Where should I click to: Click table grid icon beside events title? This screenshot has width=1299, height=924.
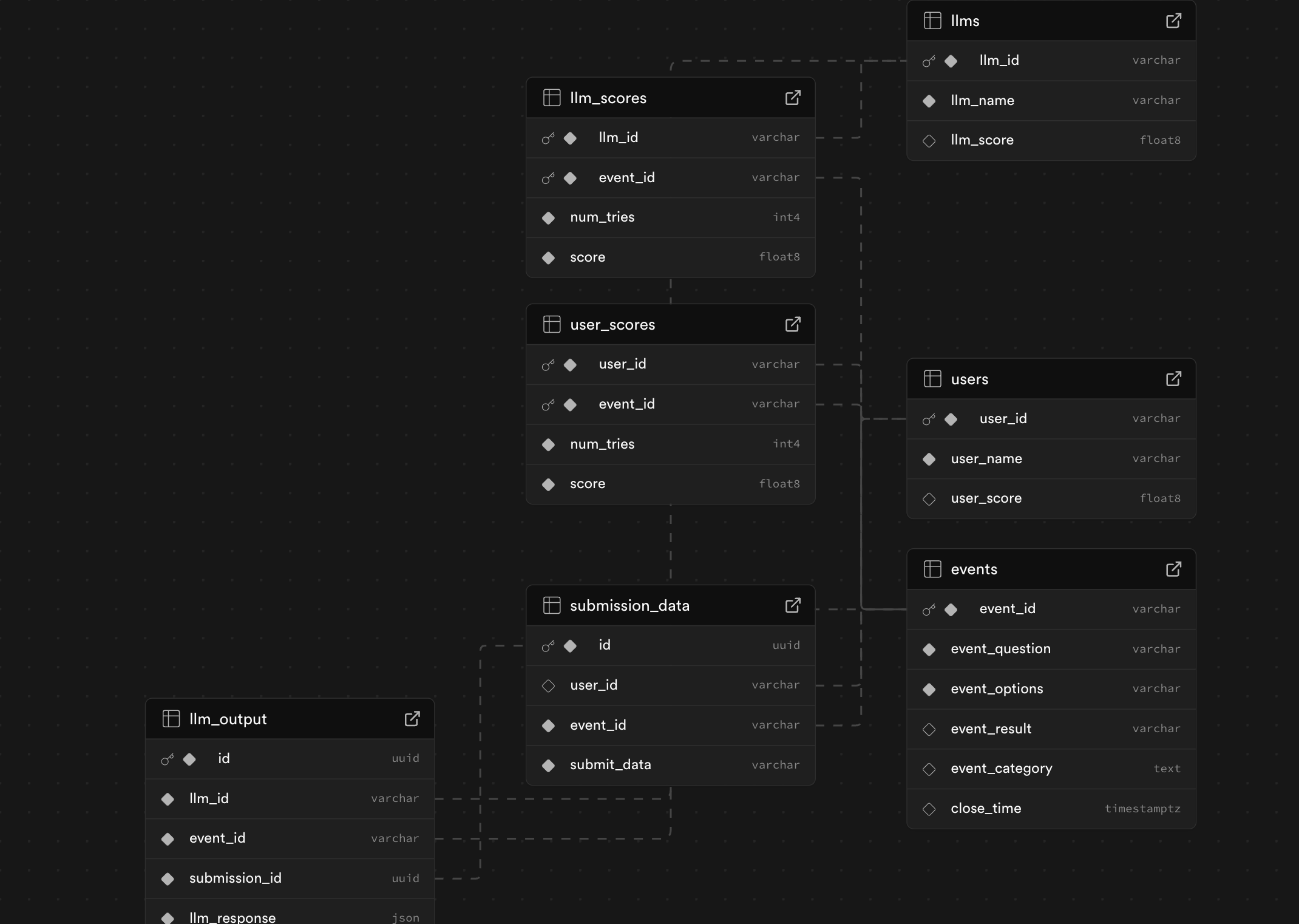932,569
